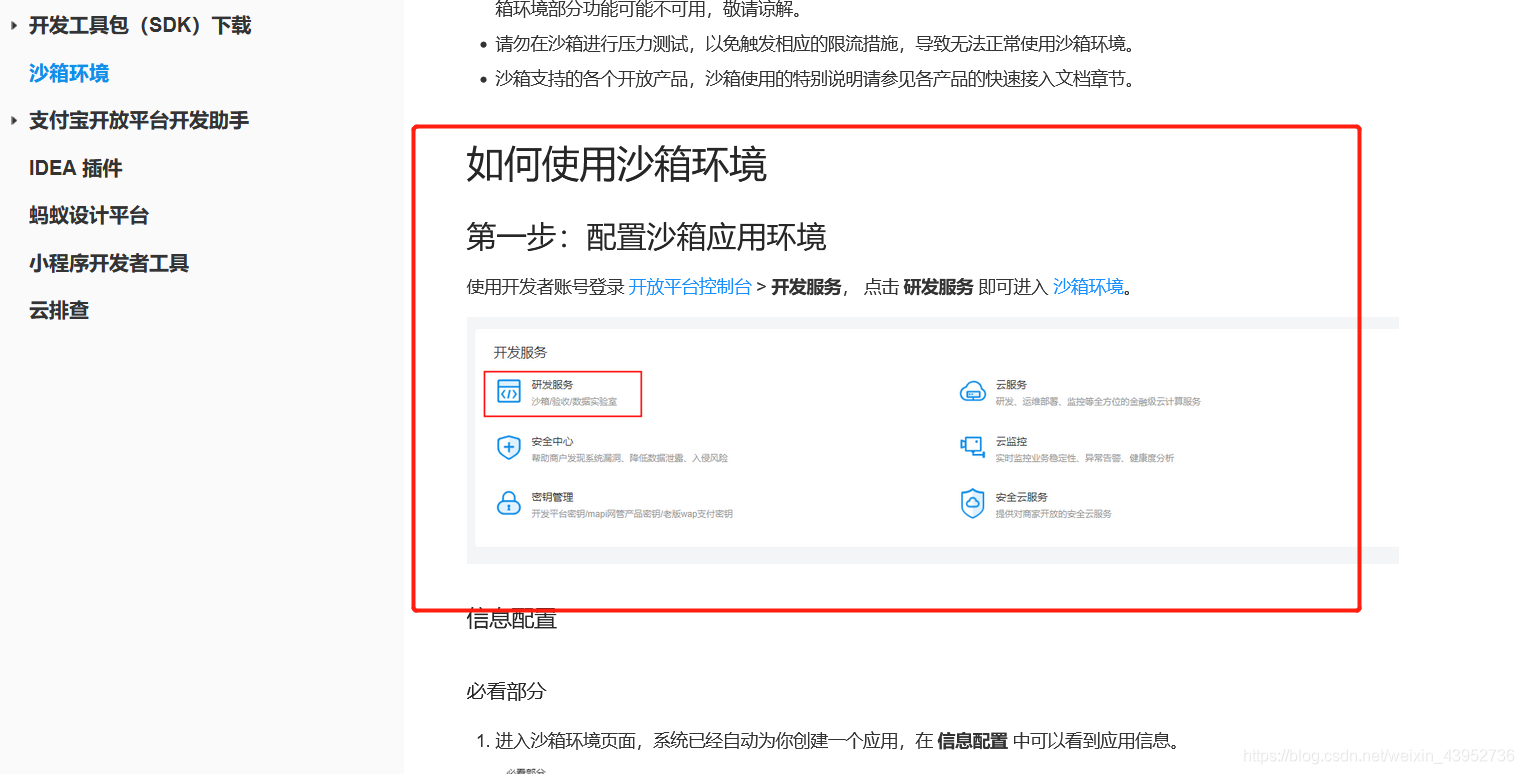Select the 云监控 label text
The width and height of the screenshot is (1524, 774).
click(1011, 441)
